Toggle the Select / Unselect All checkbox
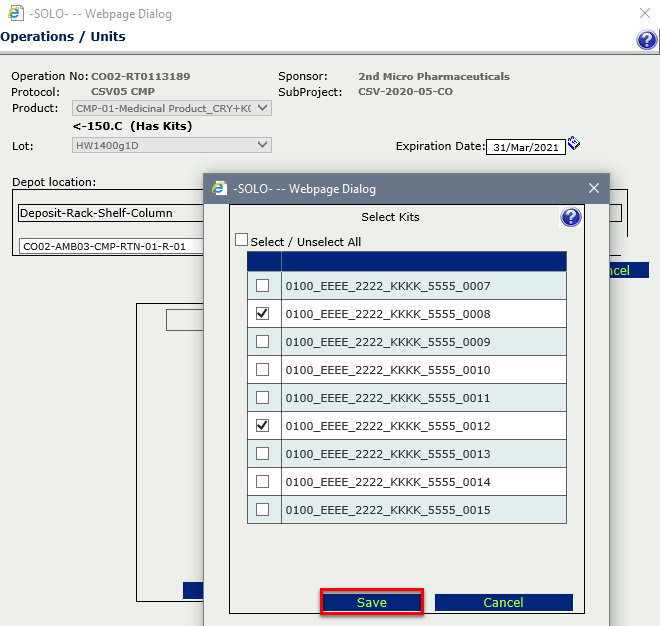 241,240
